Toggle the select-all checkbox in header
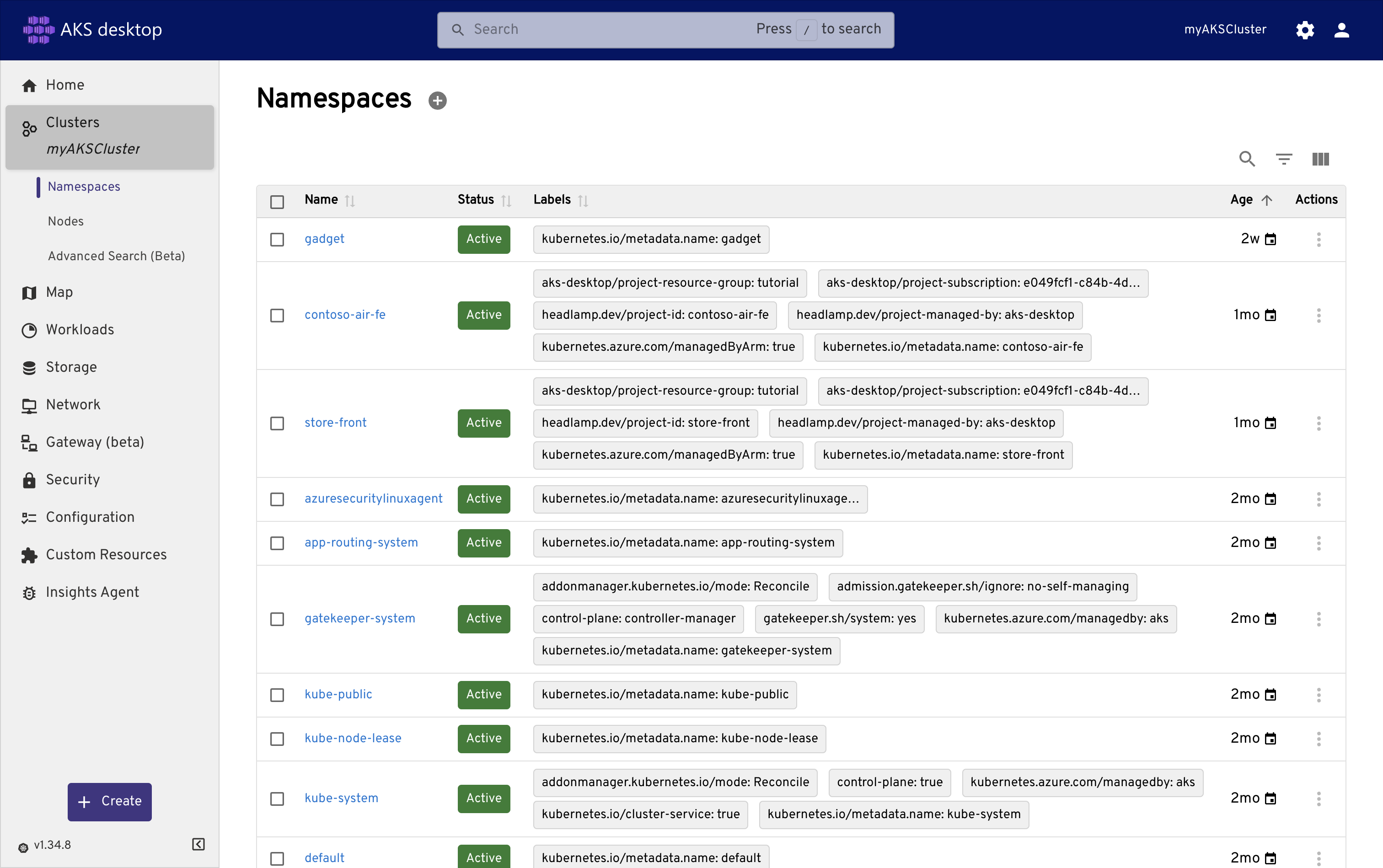The width and height of the screenshot is (1383, 868). click(x=277, y=202)
